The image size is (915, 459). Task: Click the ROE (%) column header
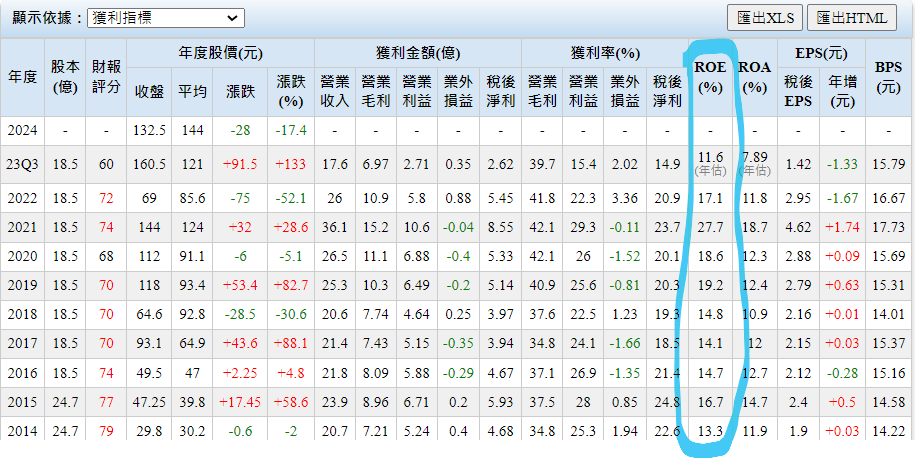pyautogui.click(x=710, y=77)
